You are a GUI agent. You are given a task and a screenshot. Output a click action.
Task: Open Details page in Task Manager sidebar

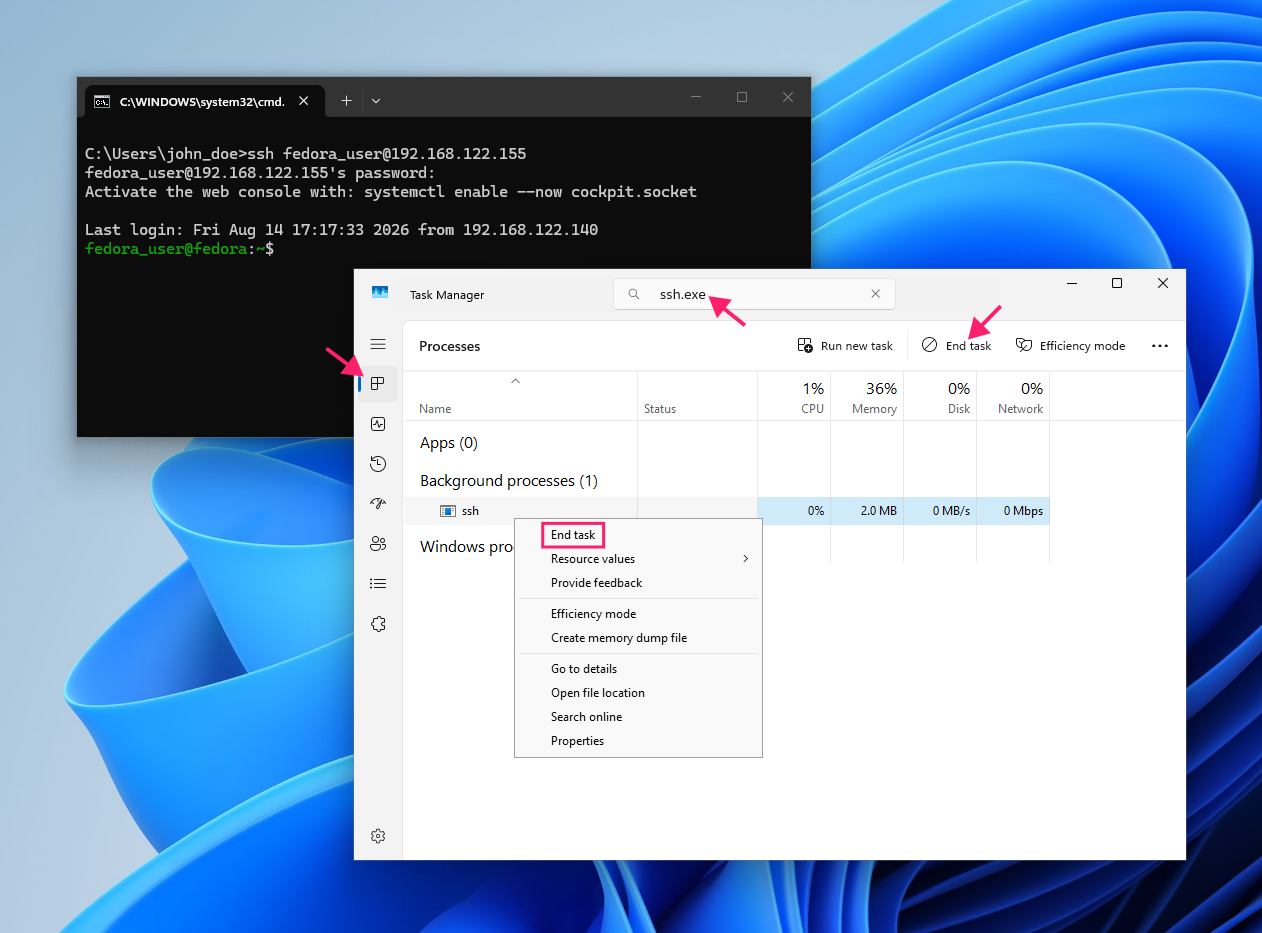(378, 583)
